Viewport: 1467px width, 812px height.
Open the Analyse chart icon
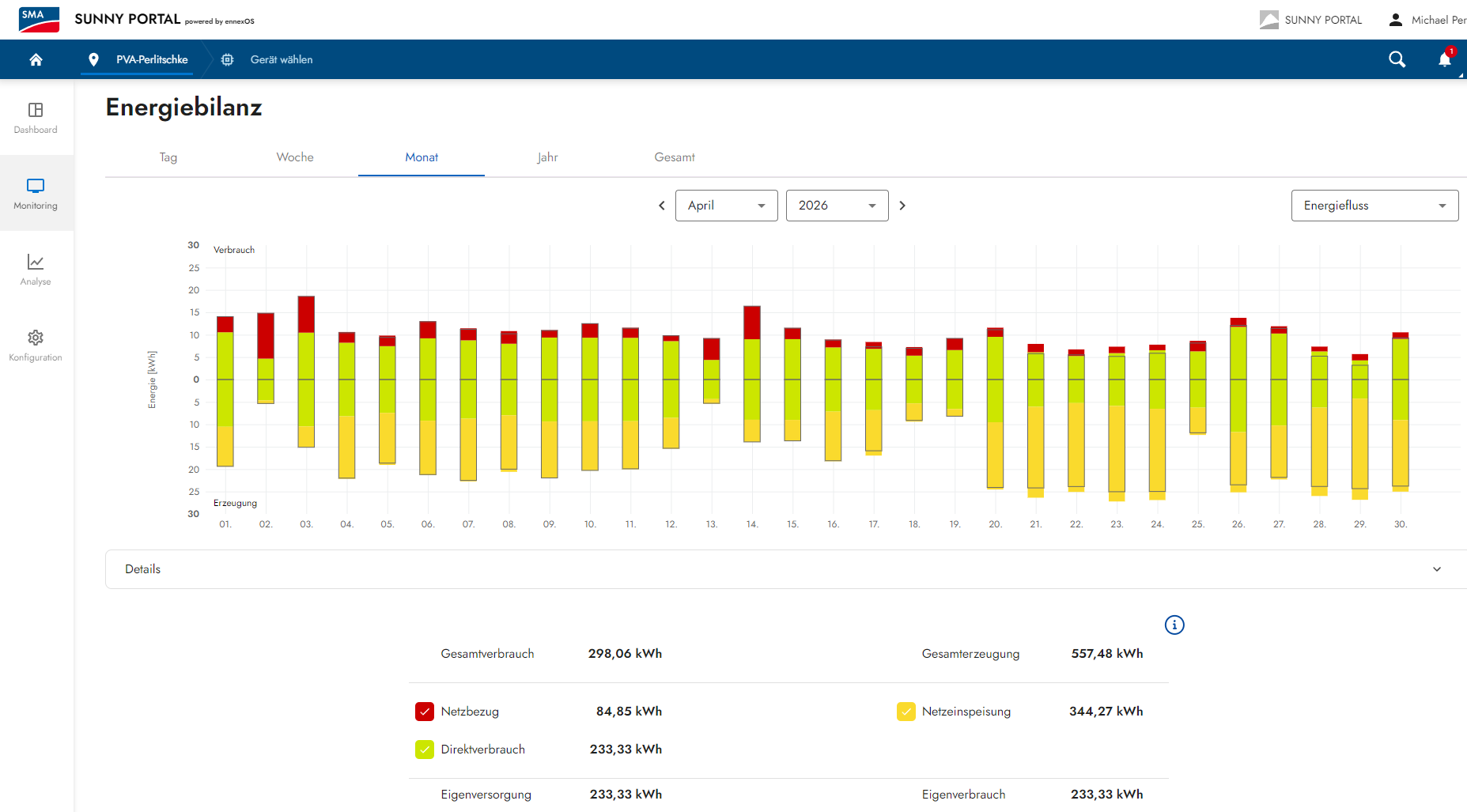click(x=36, y=262)
